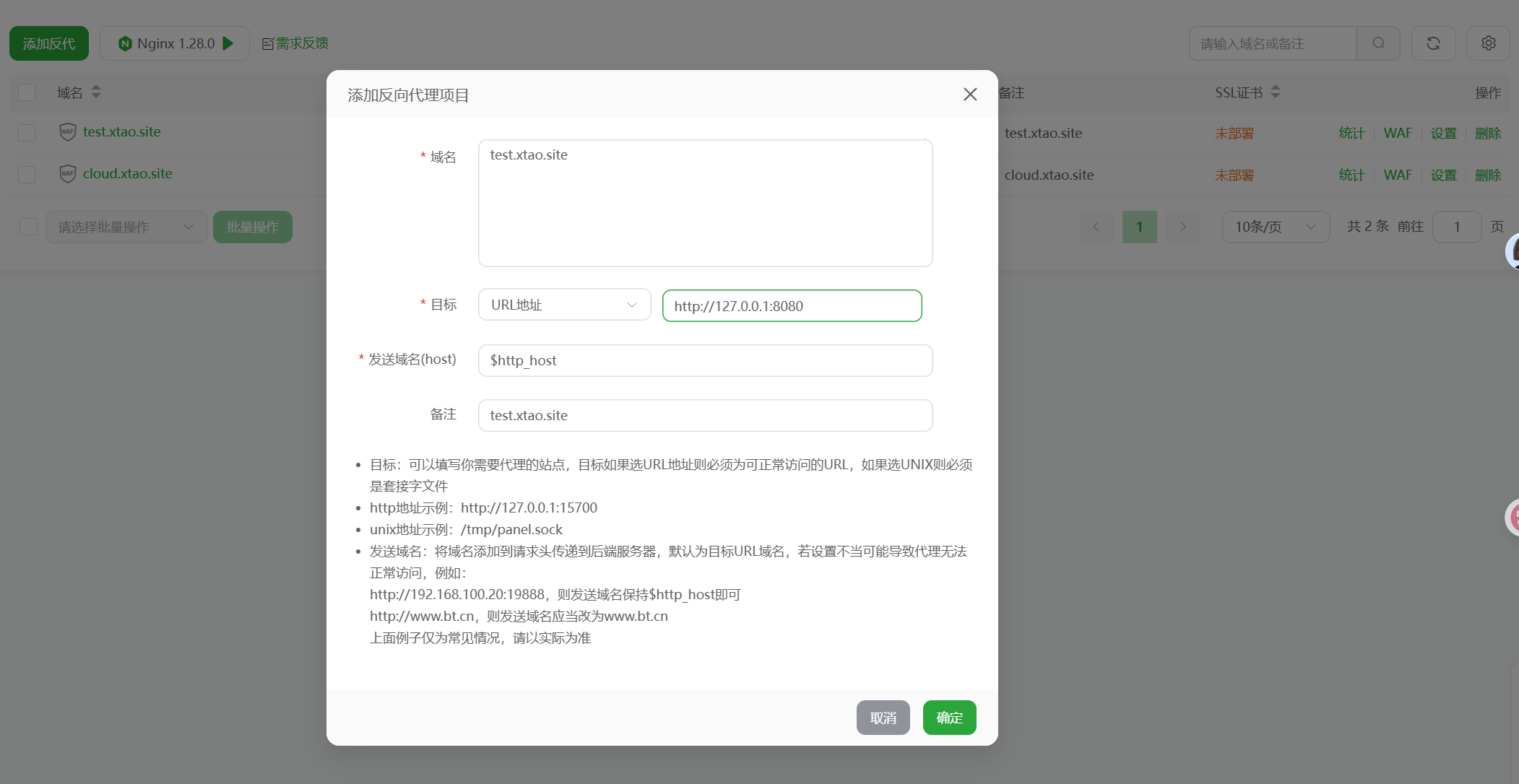Click the $http_host input field
The height and width of the screenshot is (784, 1519).
(x=705, y=360)
